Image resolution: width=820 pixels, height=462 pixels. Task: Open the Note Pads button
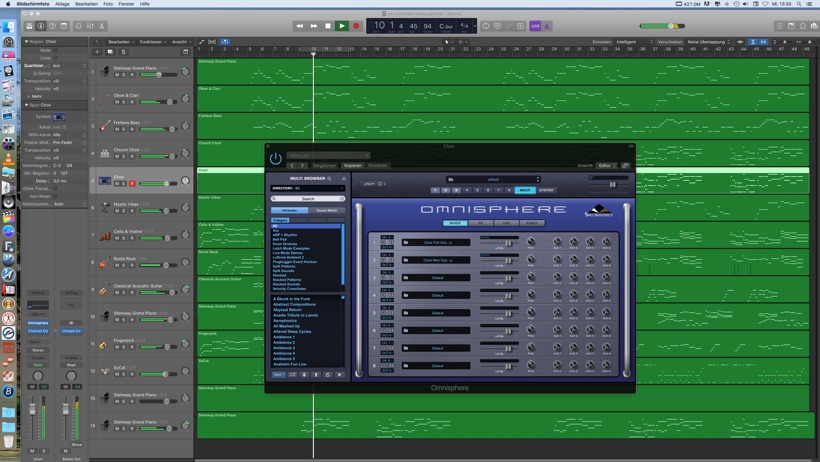click(x=791, y=26)
